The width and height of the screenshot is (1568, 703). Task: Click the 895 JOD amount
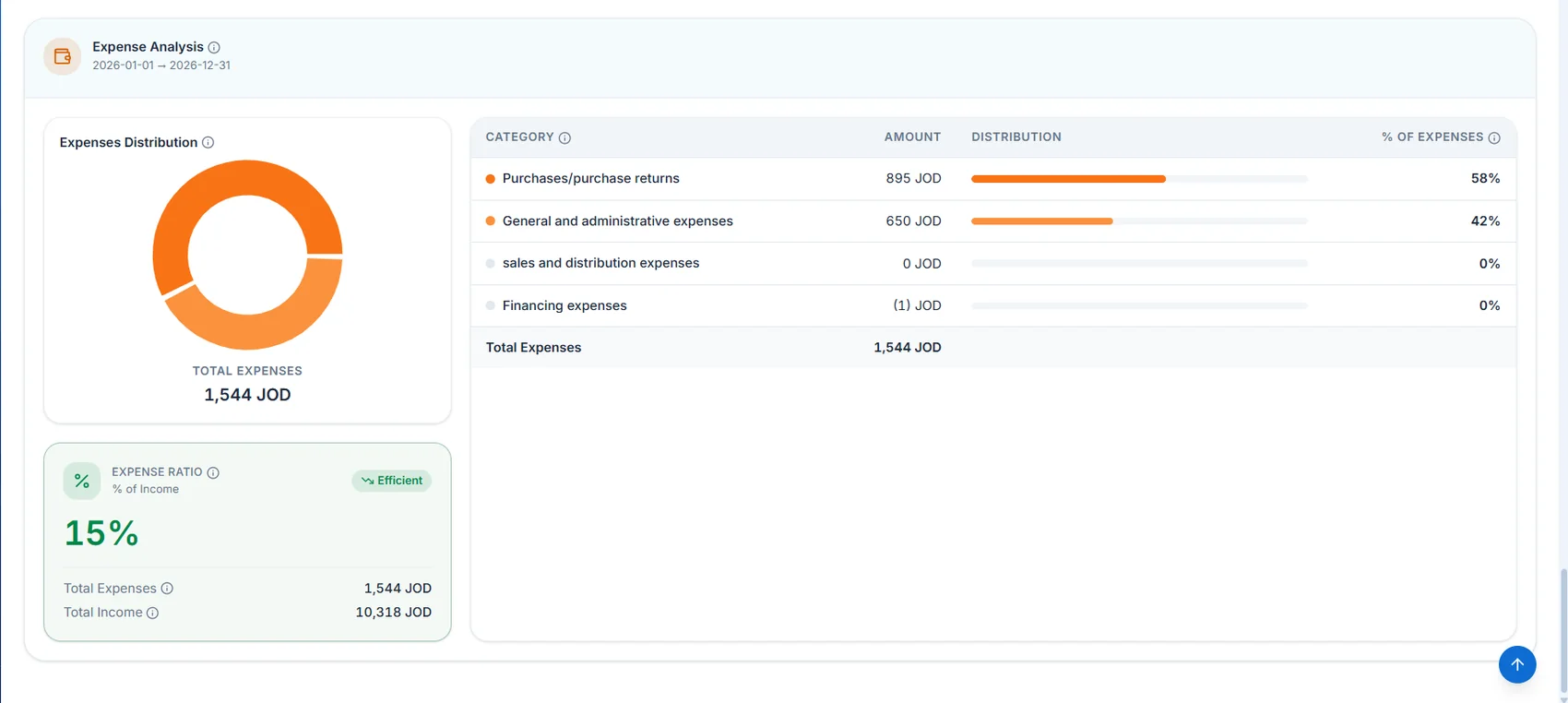click(x=913, y=179)
